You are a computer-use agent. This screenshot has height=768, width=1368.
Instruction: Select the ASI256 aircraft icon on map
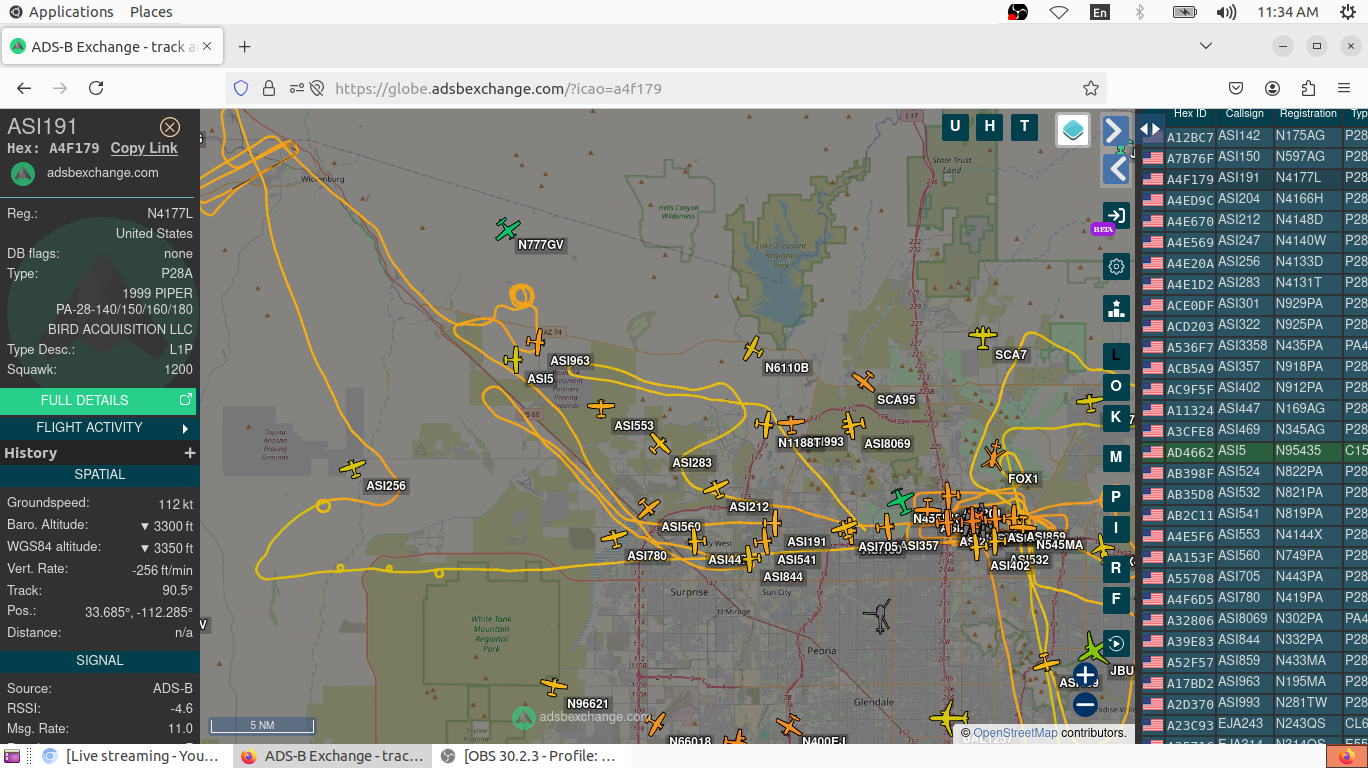[352, 467]
